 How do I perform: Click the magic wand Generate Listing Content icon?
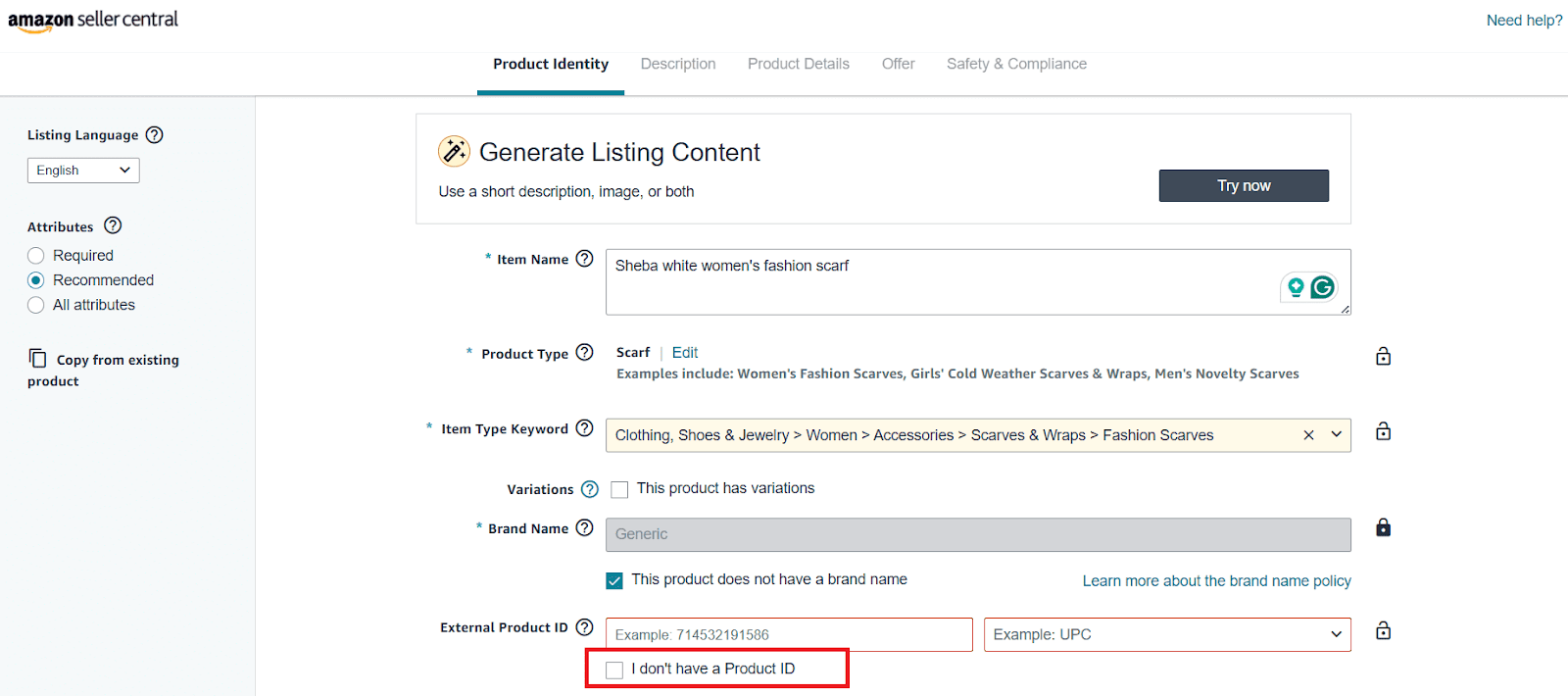point(453,151)
